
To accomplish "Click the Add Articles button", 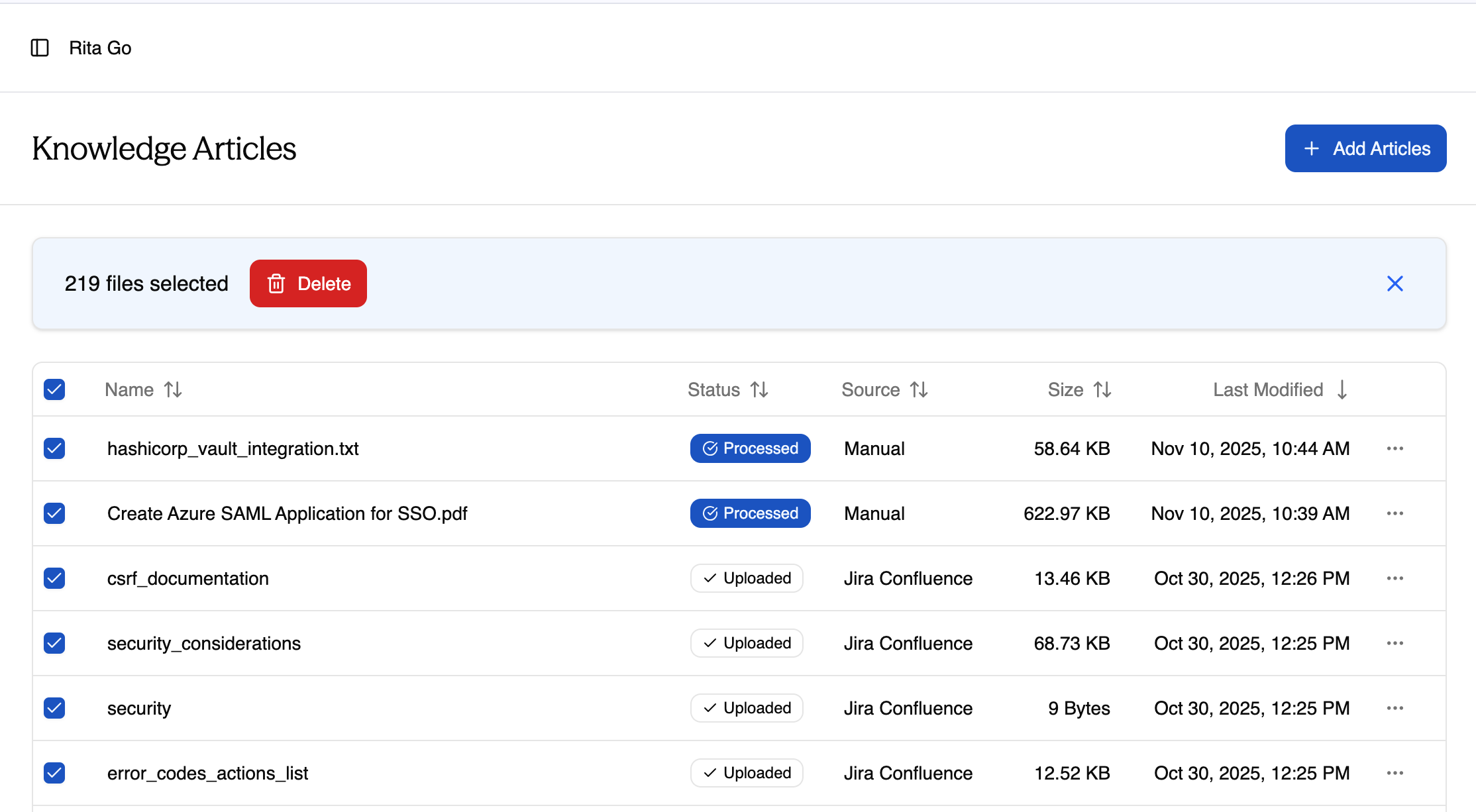I will 1365,148.
